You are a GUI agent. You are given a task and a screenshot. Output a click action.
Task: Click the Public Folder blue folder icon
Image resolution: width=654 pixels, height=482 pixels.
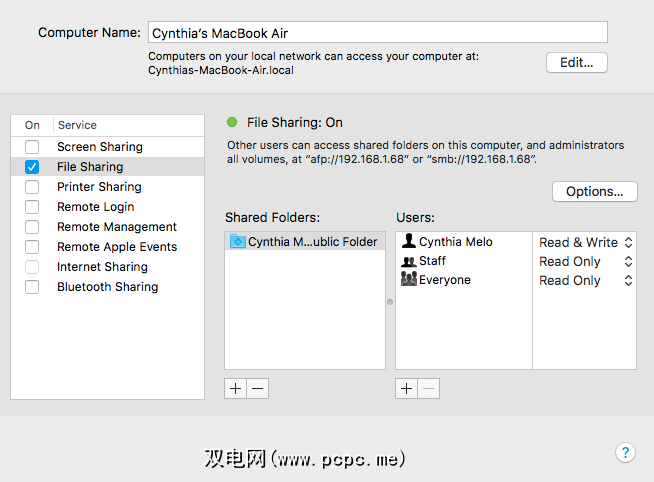(238, 241)
